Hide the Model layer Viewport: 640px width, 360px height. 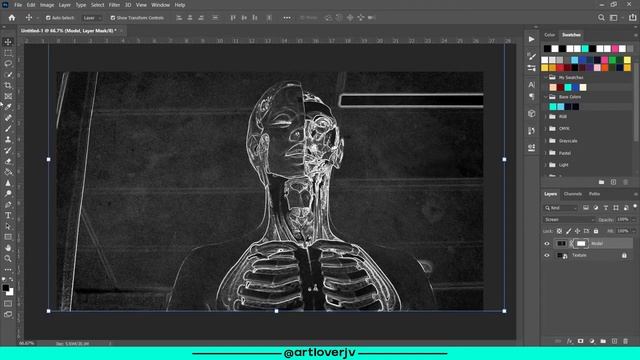coord(547,244)
